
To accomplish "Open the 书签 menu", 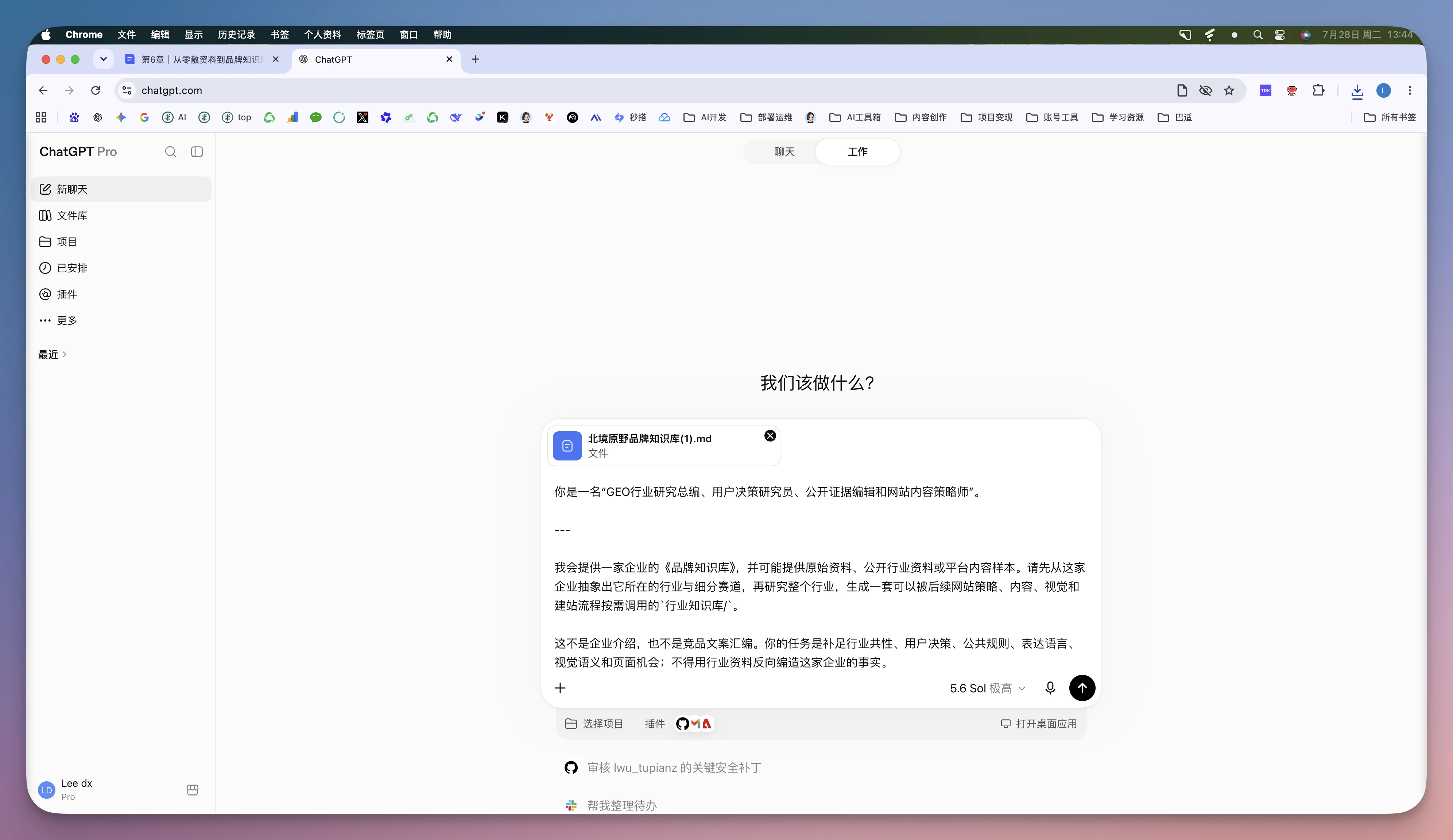I will [280, 35].
